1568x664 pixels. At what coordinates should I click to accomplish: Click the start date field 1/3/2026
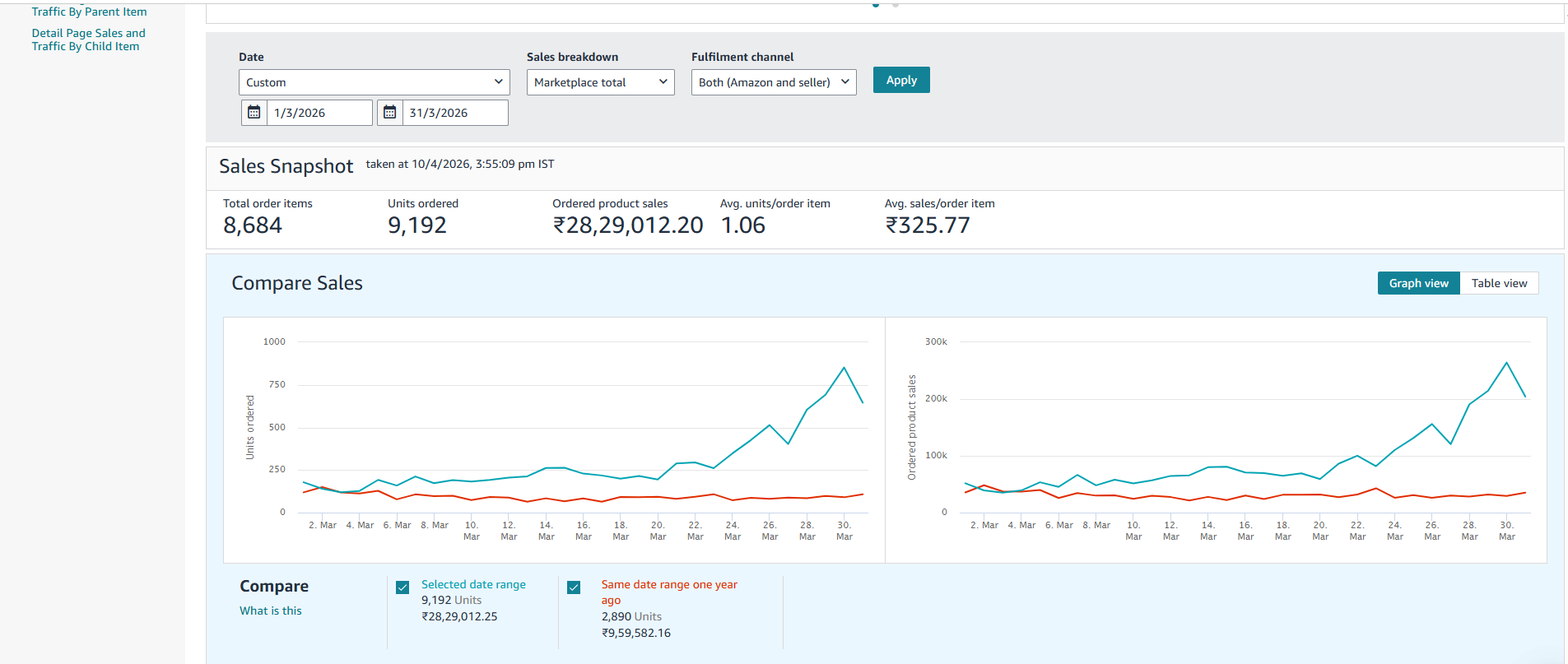click(x=319, y=113)
